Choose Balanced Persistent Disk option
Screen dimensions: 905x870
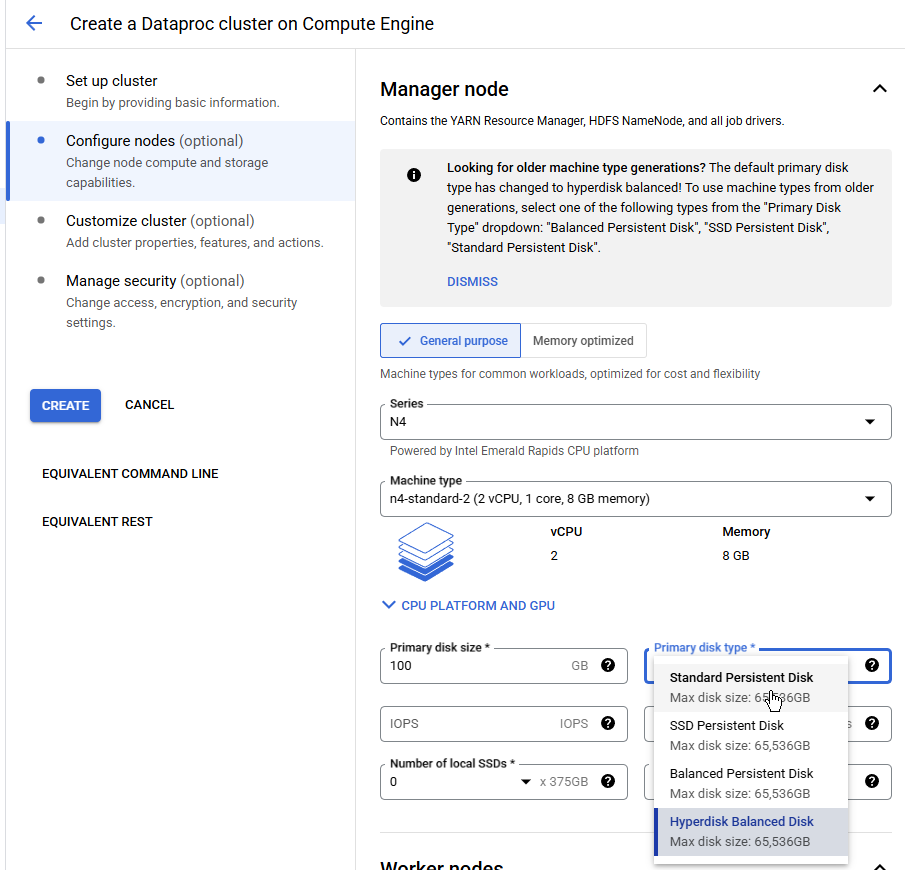point(751,783)
